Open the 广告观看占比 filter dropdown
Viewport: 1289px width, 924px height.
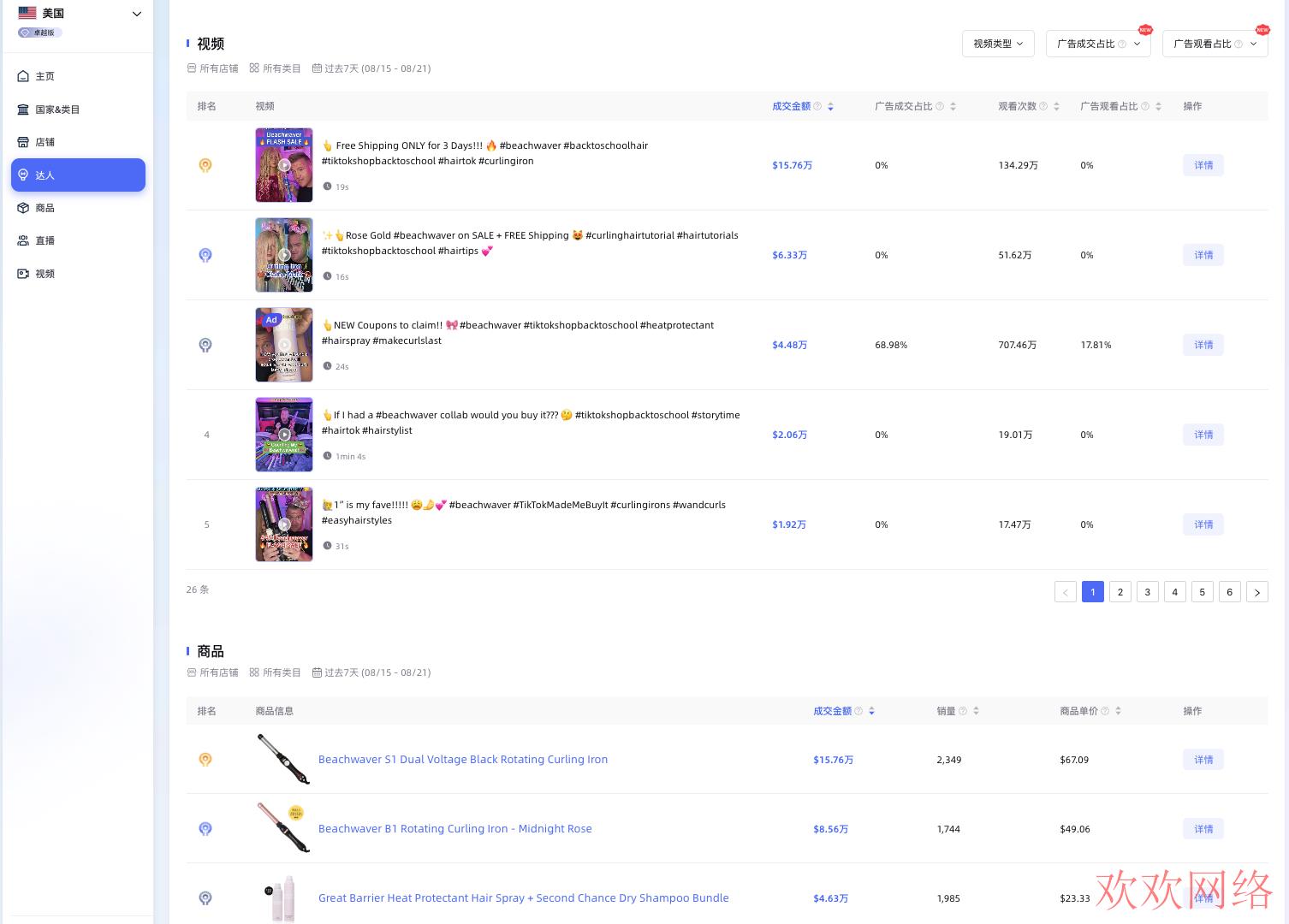pyautogui.click(x=1215, y=44)
